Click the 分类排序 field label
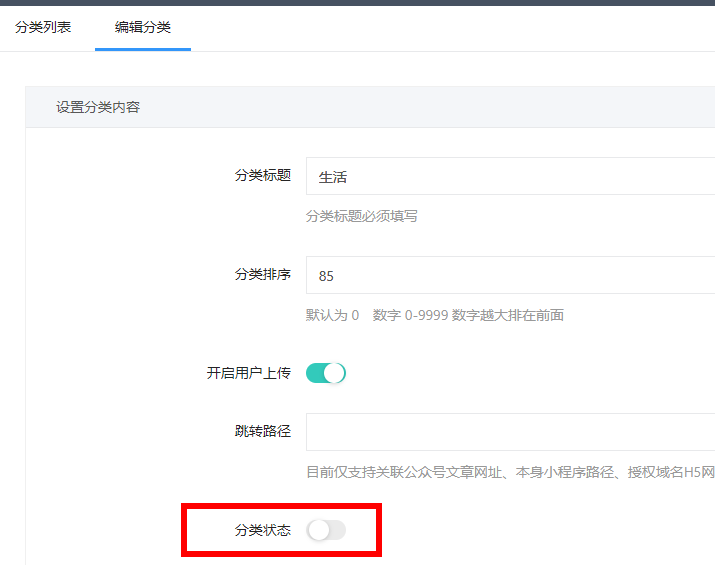 [x=263, y=275]
